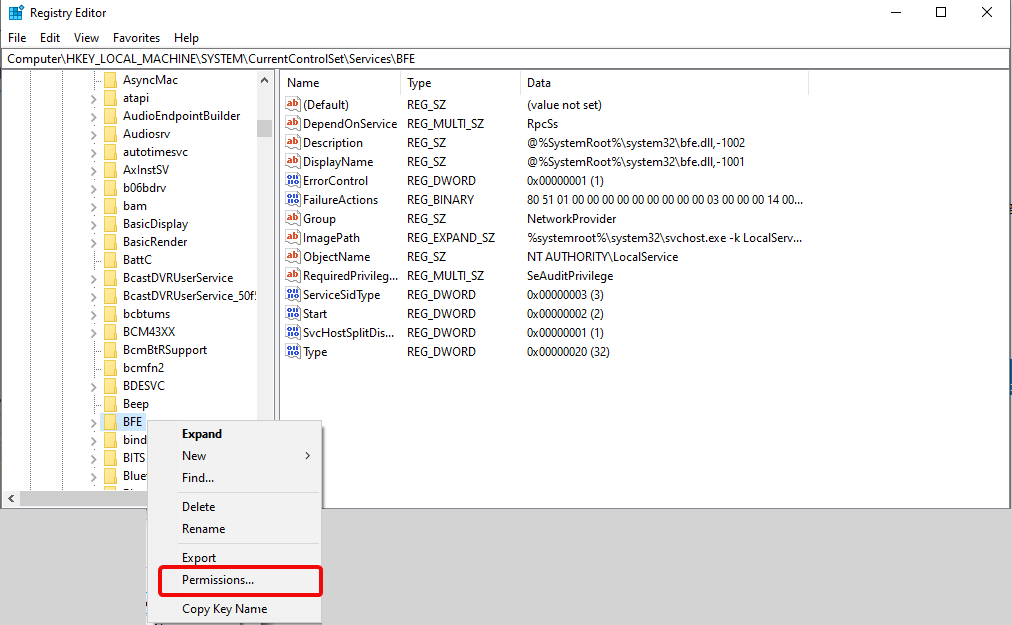
Task: Expand the Audiosrv key chevron
Action: (94, 135)
